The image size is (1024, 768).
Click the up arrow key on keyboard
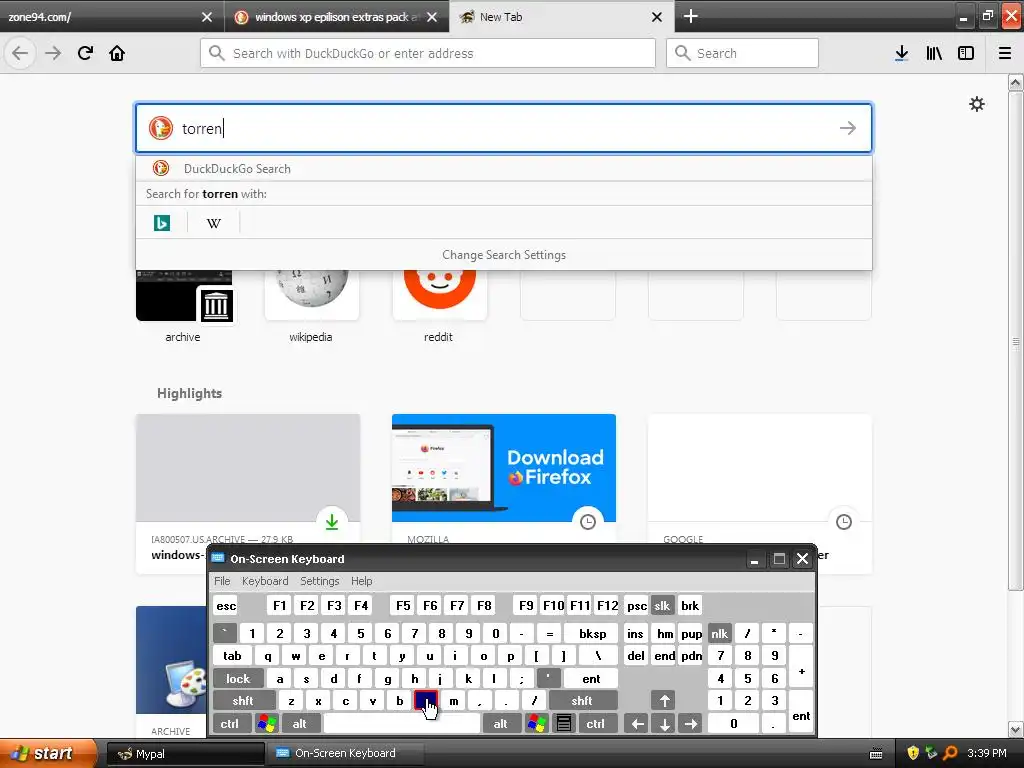tap(664, 701)
